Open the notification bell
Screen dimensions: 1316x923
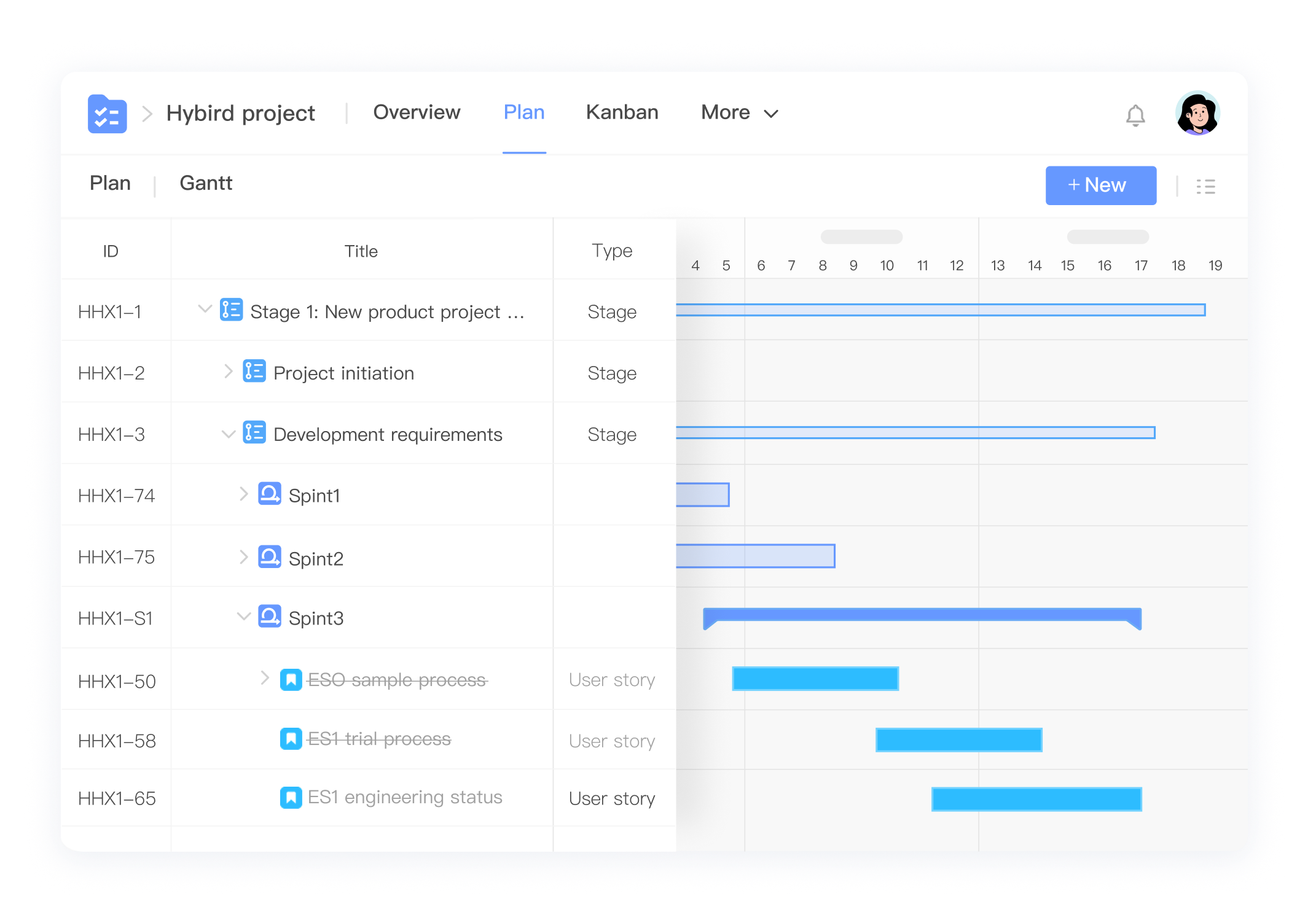1135,115
